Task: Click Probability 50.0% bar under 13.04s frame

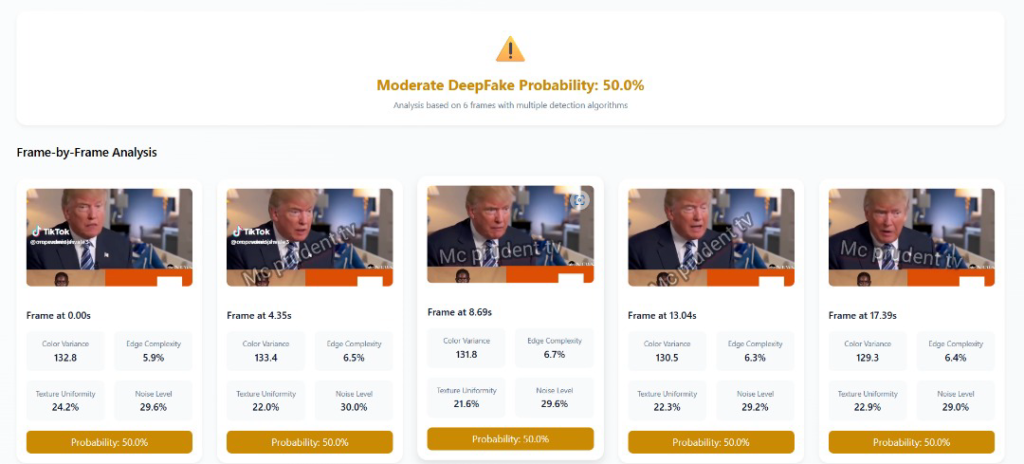Action: 711,442
